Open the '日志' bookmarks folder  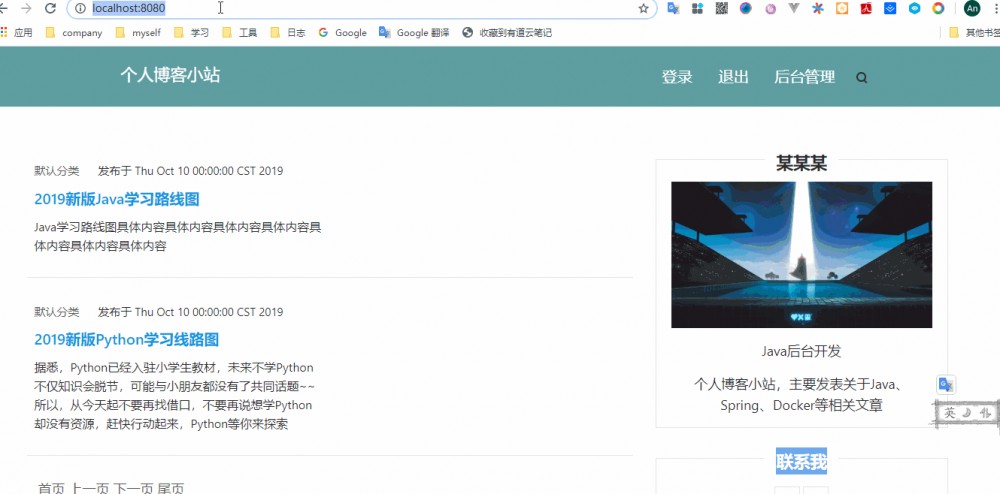click(x=288, y=33)
